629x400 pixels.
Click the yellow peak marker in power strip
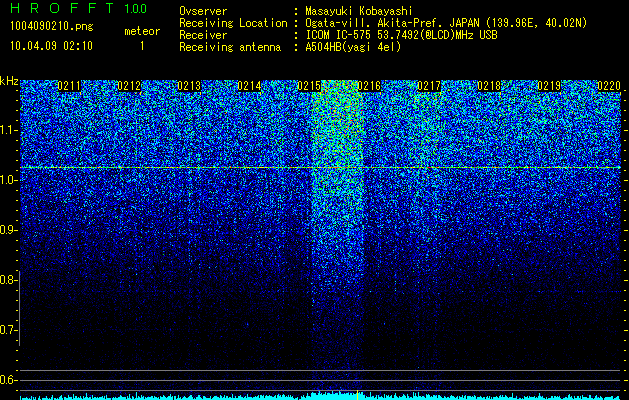click(x=357, y=395)
